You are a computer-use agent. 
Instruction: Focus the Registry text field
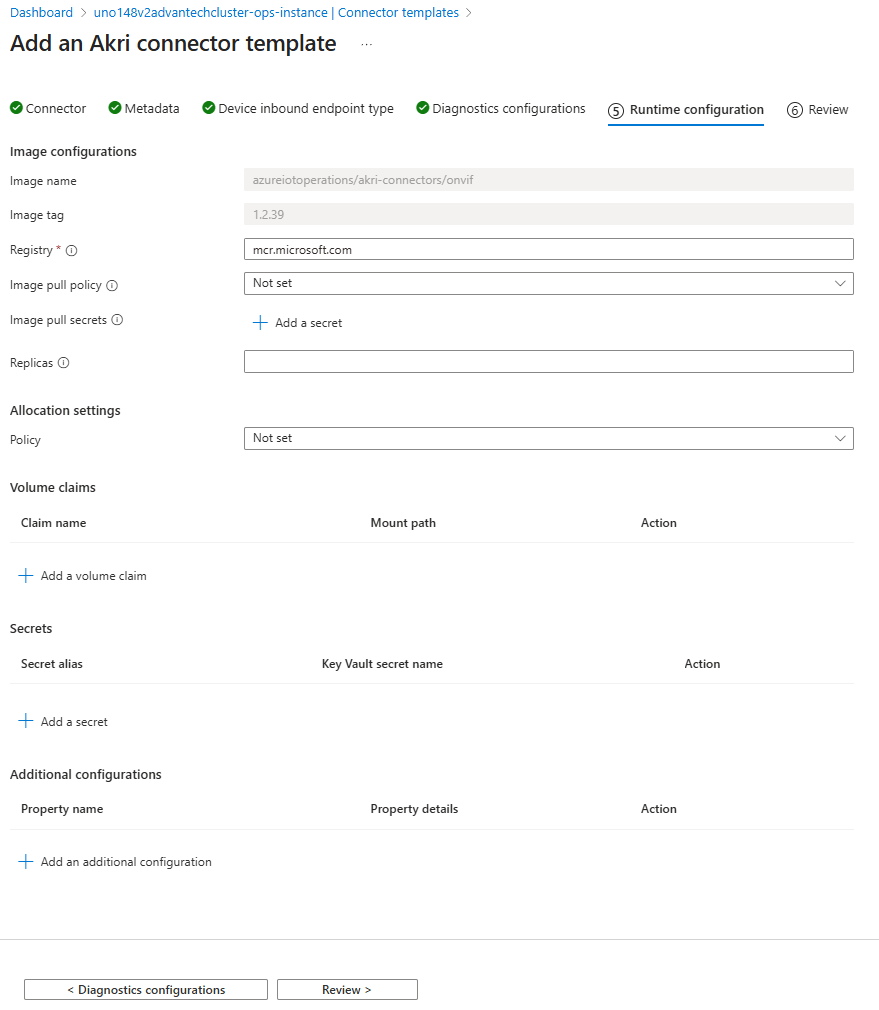548,250
